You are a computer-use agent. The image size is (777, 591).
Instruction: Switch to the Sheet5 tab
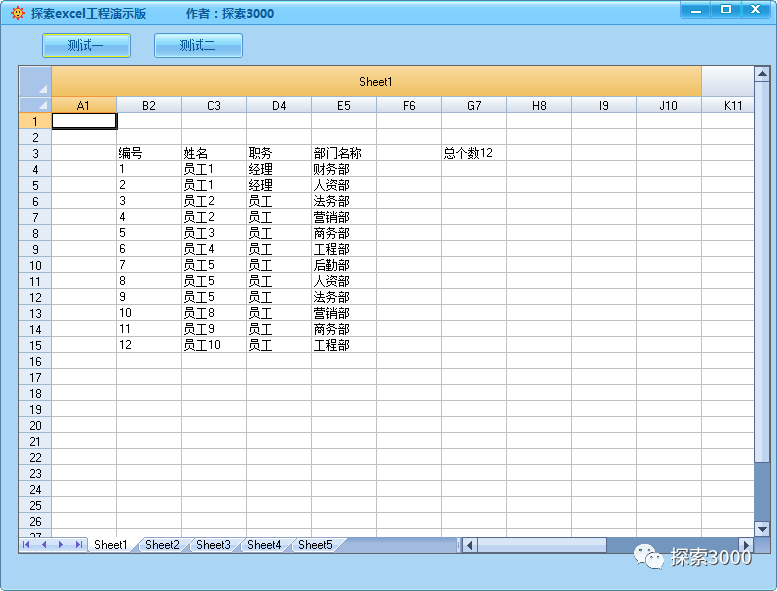click(x=315, y=545)
